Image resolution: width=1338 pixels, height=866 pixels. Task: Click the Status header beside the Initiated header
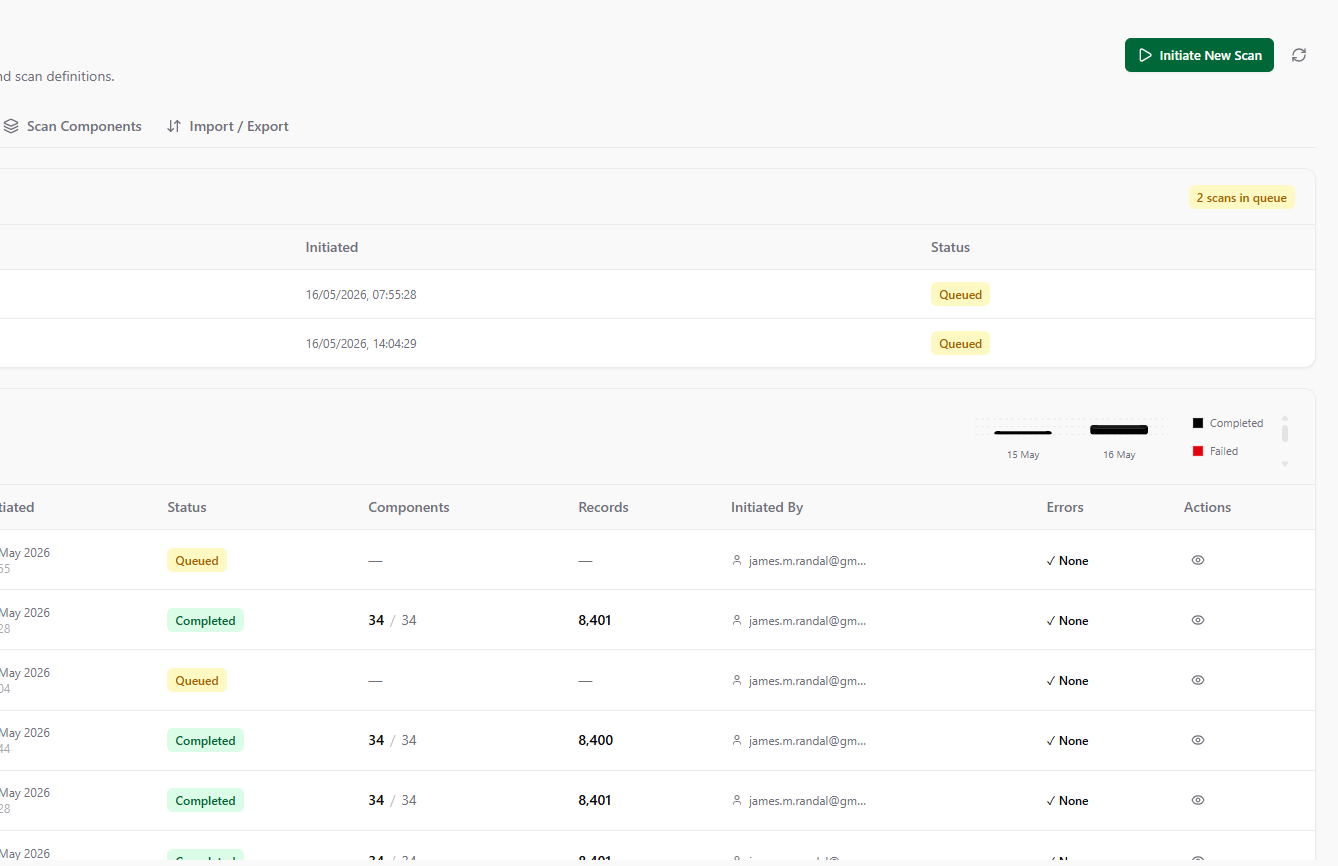click(x=950, y=247)
